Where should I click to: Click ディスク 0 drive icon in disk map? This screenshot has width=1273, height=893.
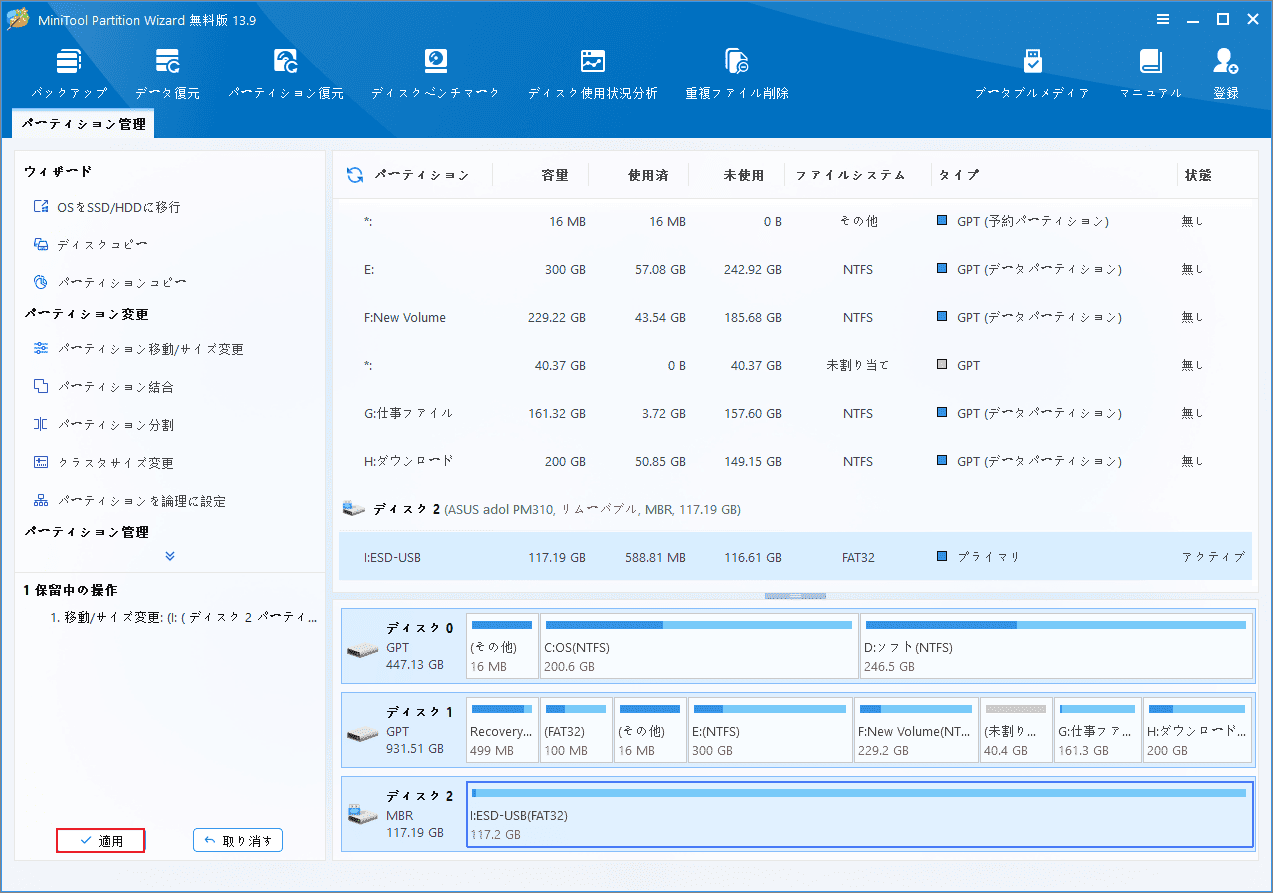point(362,650)
